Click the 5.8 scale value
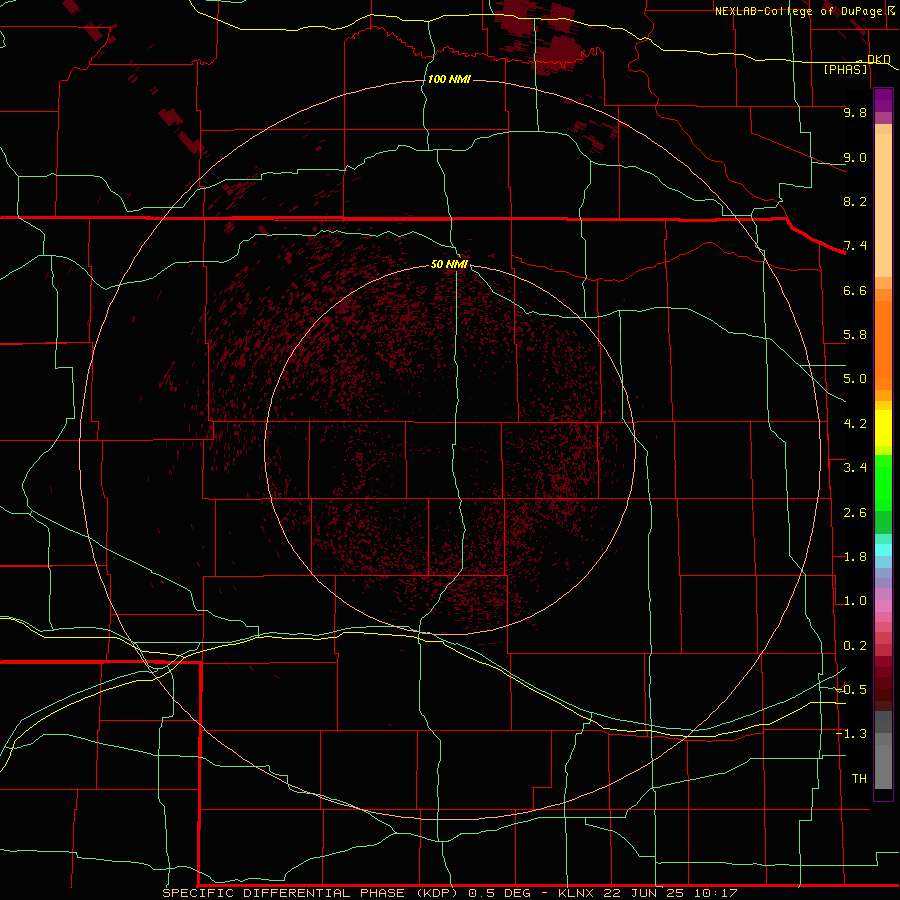The image size is (900, 900). [855, 335]
